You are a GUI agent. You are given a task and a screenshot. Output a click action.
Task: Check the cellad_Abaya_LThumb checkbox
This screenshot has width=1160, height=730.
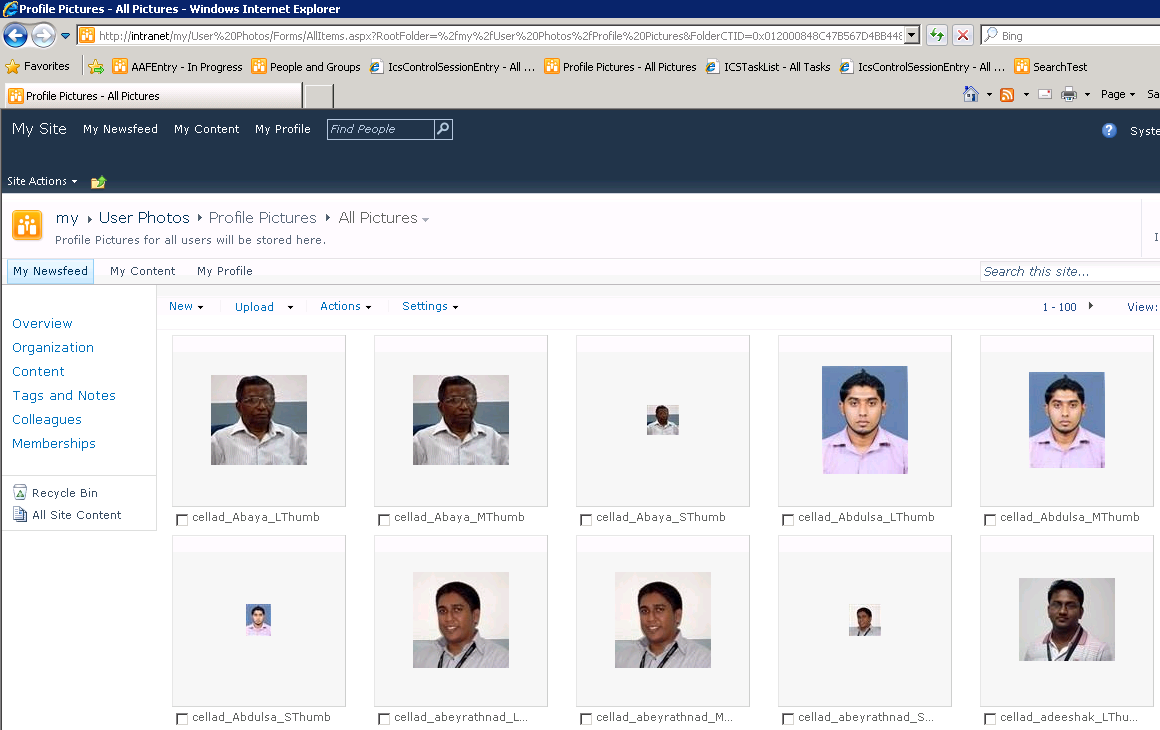pyautogui.click(x=182, y=519)
